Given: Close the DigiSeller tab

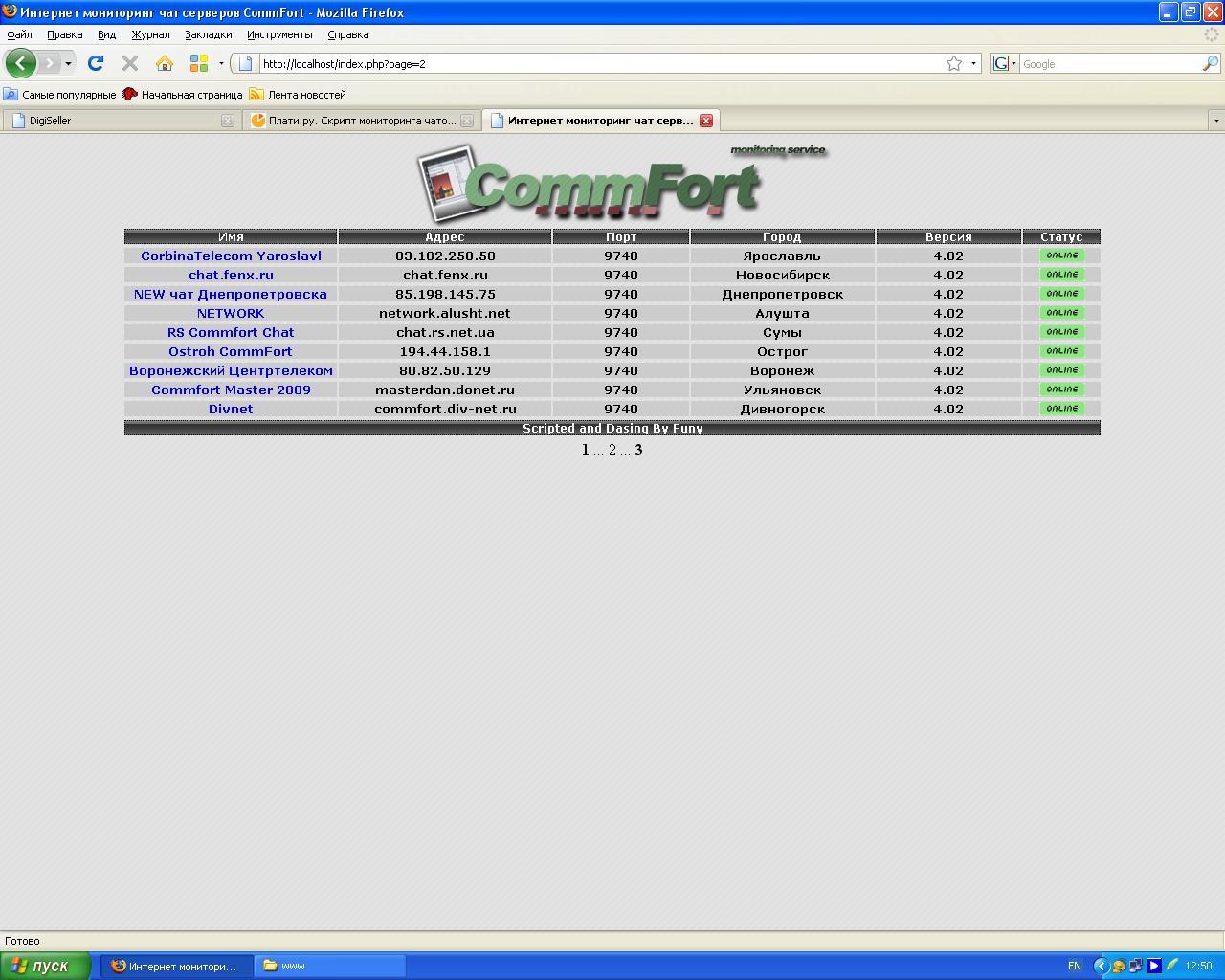Looking at the screenshot, I should coord(227,121).
